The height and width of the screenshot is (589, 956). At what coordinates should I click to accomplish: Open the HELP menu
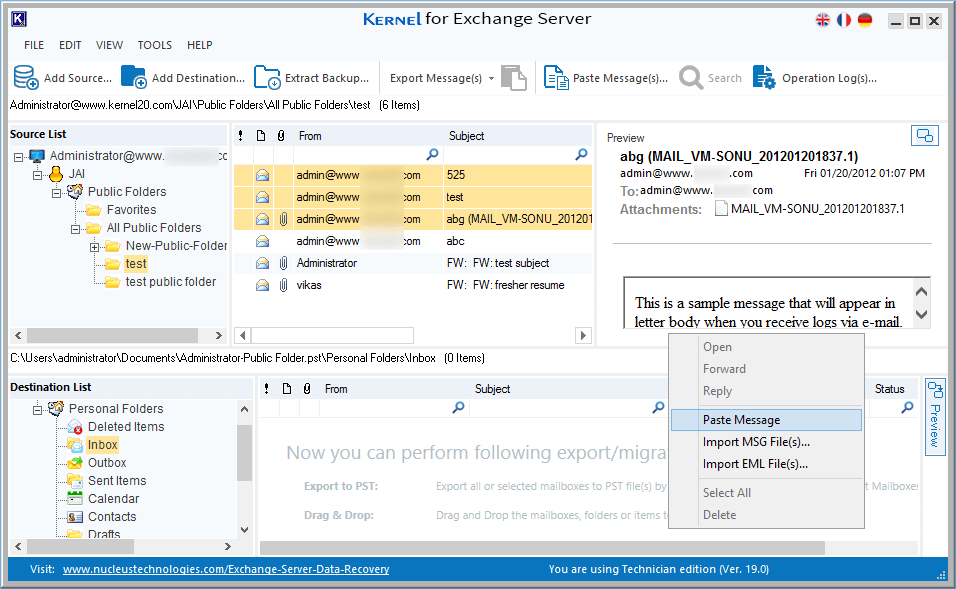point(199,45)
